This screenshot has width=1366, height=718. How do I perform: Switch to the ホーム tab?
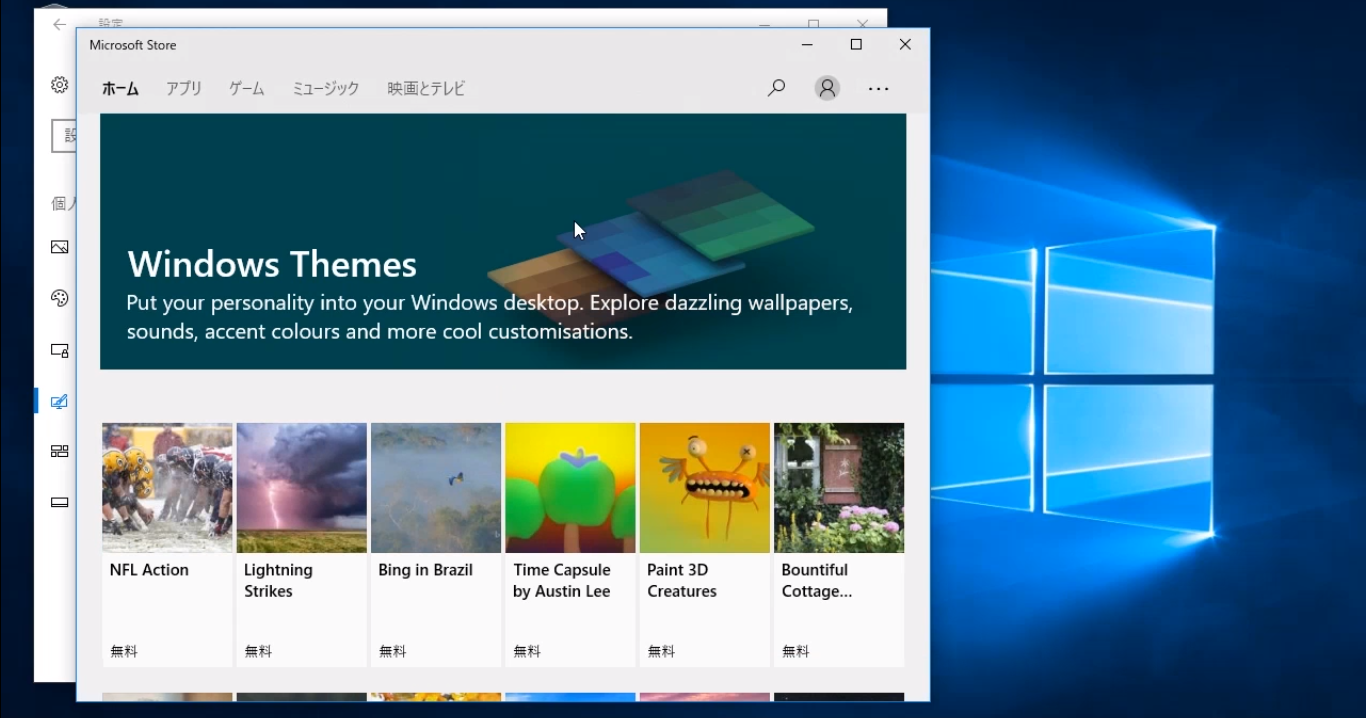120,88
